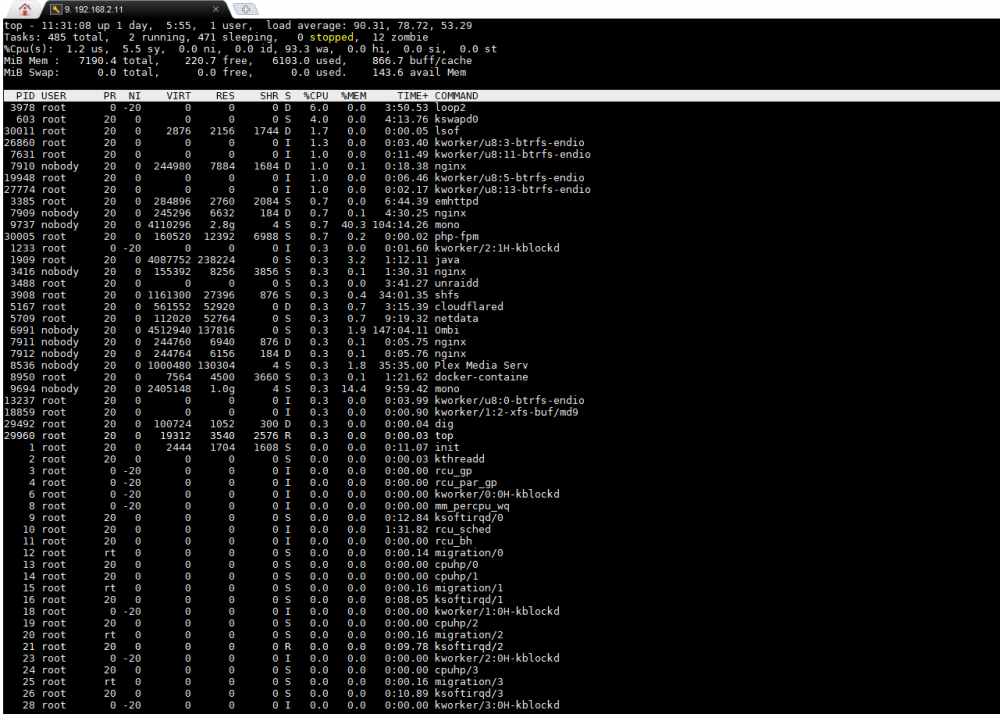Click the session tab's terminal icon

55,10
